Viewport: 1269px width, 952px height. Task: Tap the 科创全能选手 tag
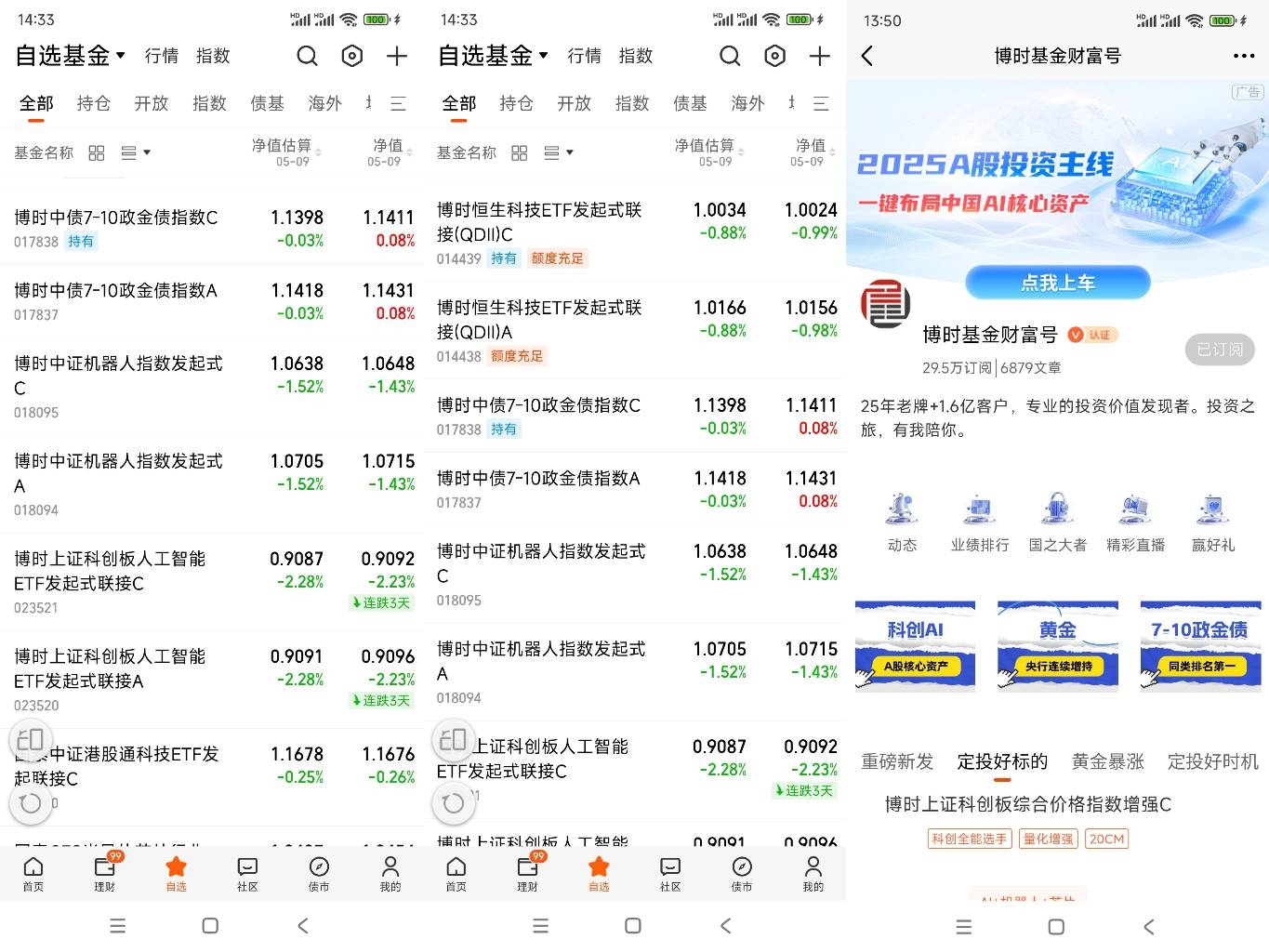pyautogui.click(x=970, y=839)
